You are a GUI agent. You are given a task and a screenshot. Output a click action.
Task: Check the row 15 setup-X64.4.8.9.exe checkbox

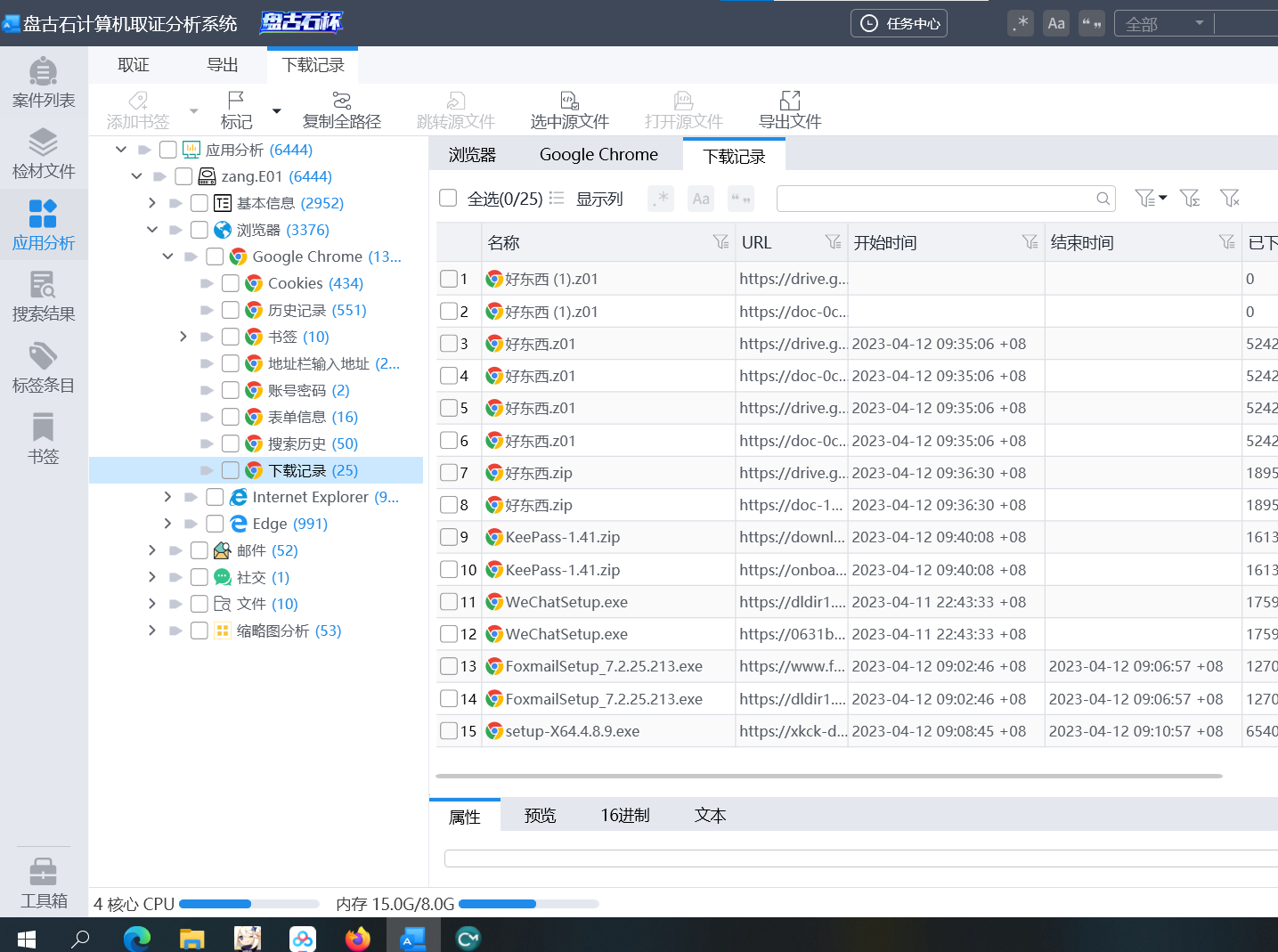[x=449, y=731]
